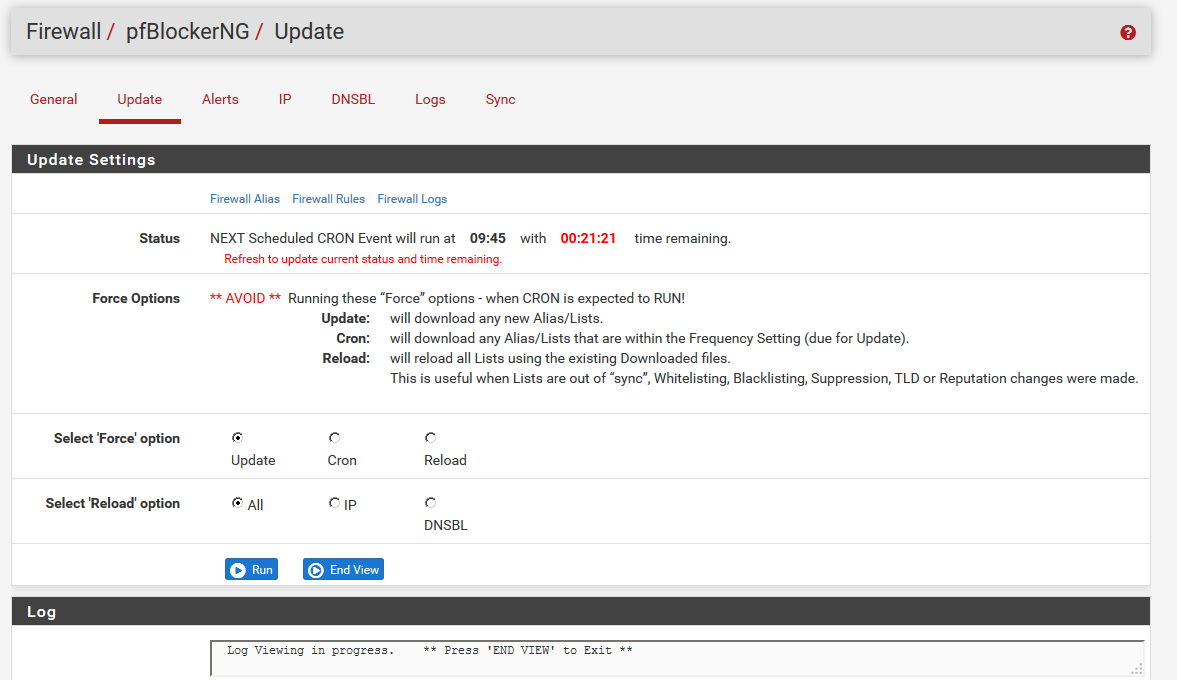Open the Alerts tab
This screenshot has width=1177, height=680.
pos(220,100)
